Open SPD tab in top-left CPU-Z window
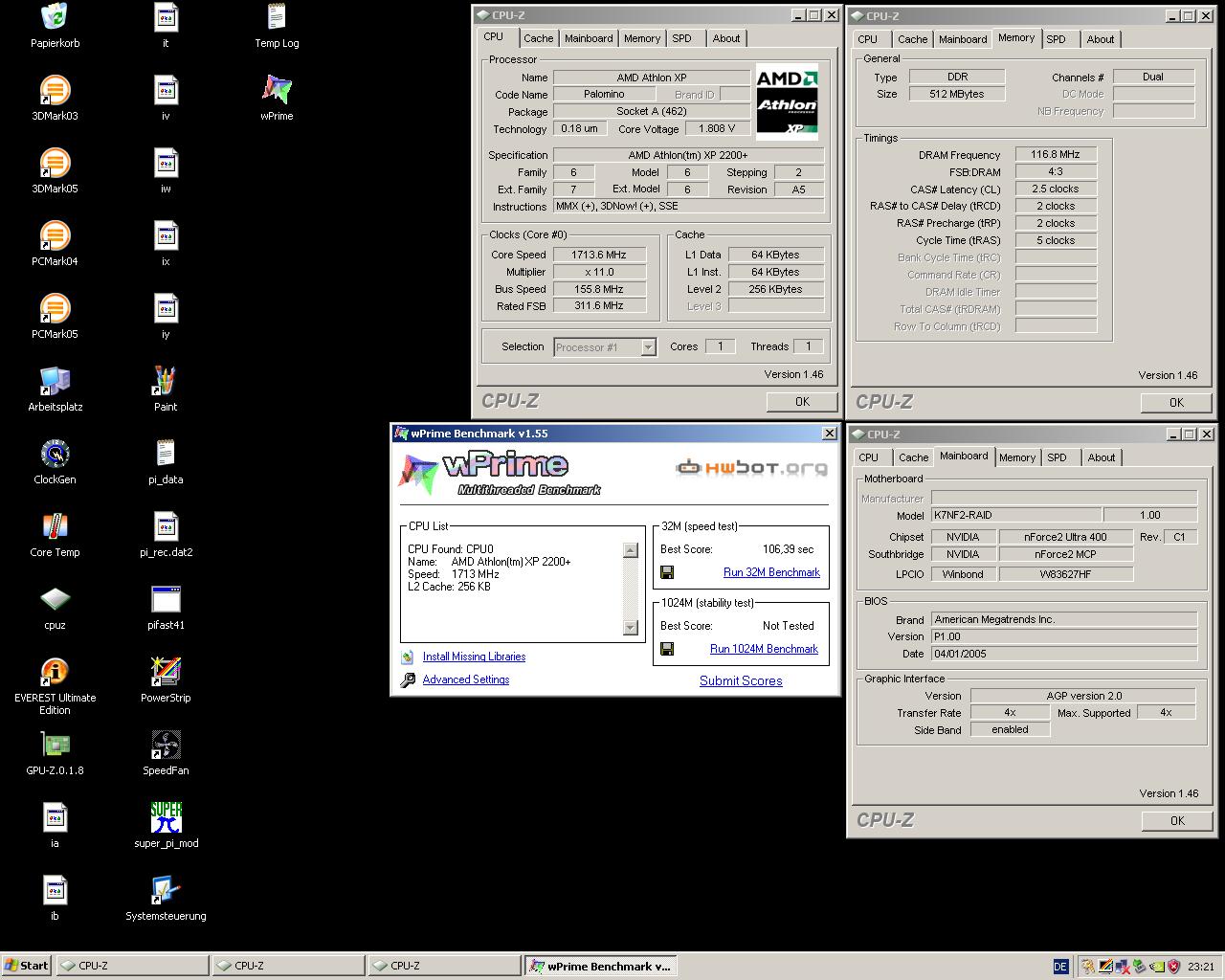The image size is (1225, 980). (681, 38)
